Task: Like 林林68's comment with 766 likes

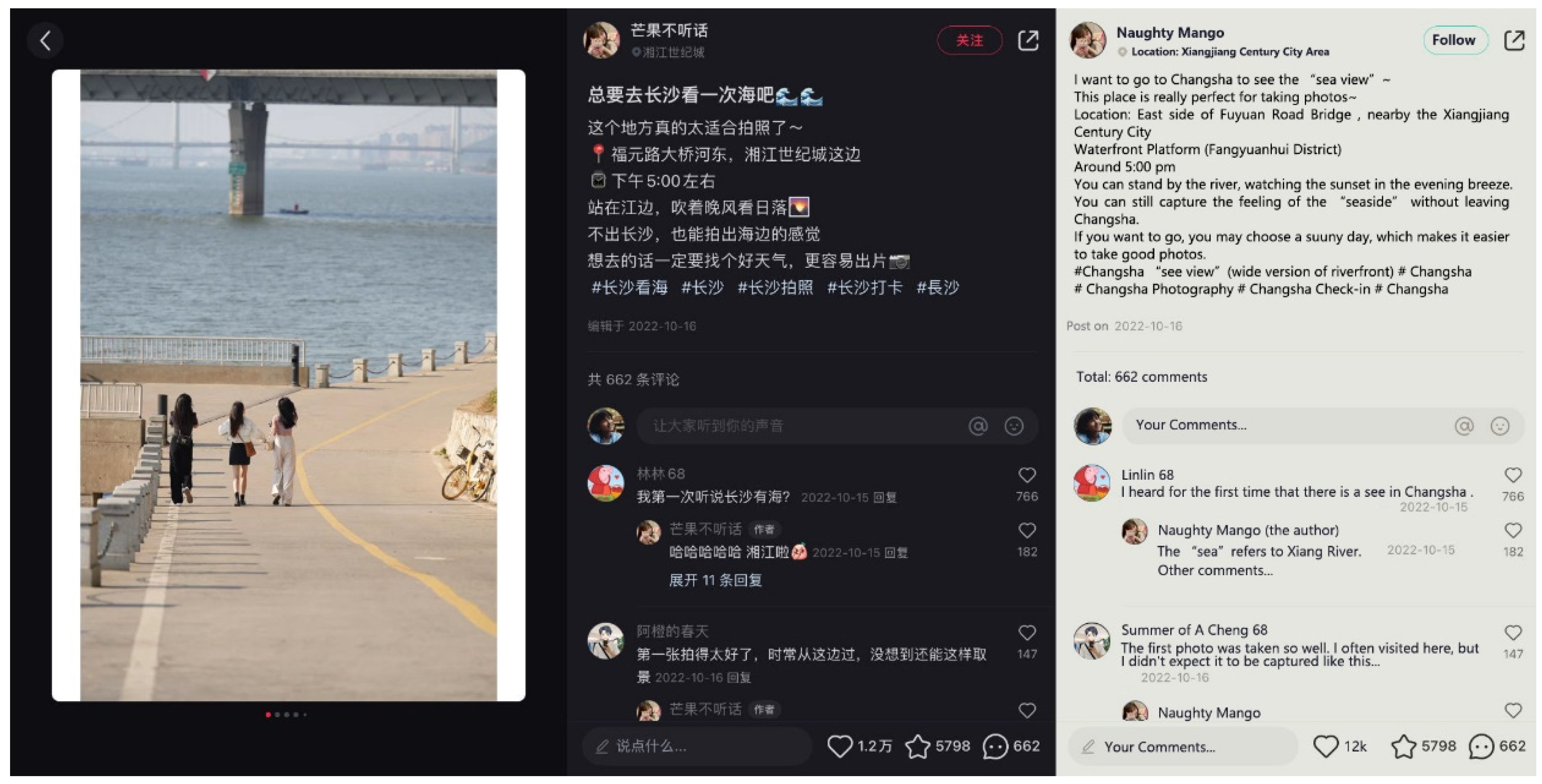Action: (1027, 475)
